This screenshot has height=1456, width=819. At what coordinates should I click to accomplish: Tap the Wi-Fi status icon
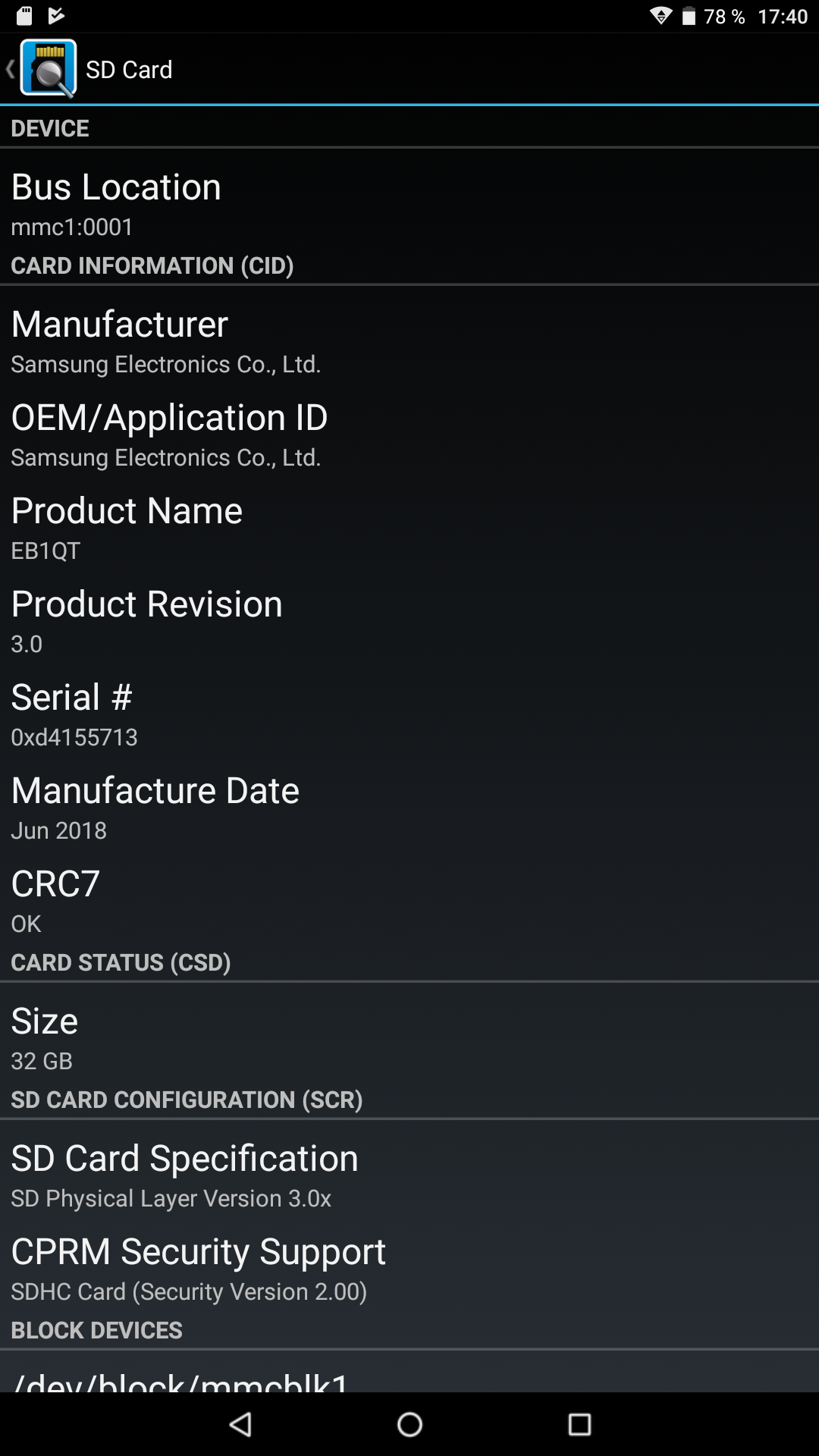point(661,16)
